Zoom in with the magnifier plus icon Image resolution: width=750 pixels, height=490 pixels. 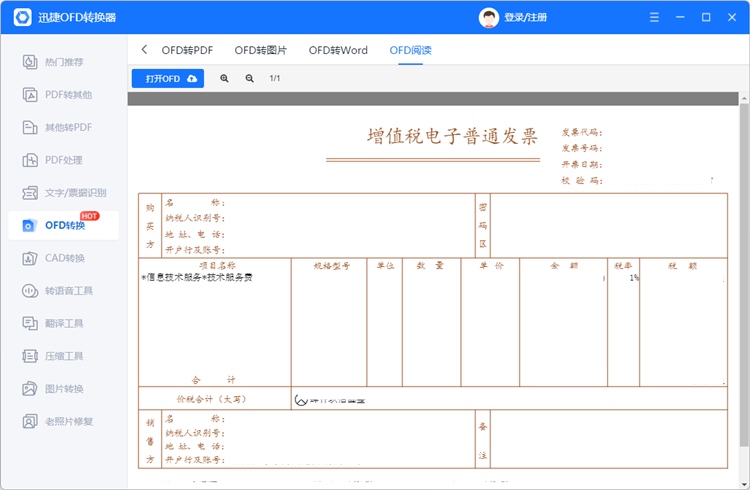pyautogui.click(x=224, y=78)
